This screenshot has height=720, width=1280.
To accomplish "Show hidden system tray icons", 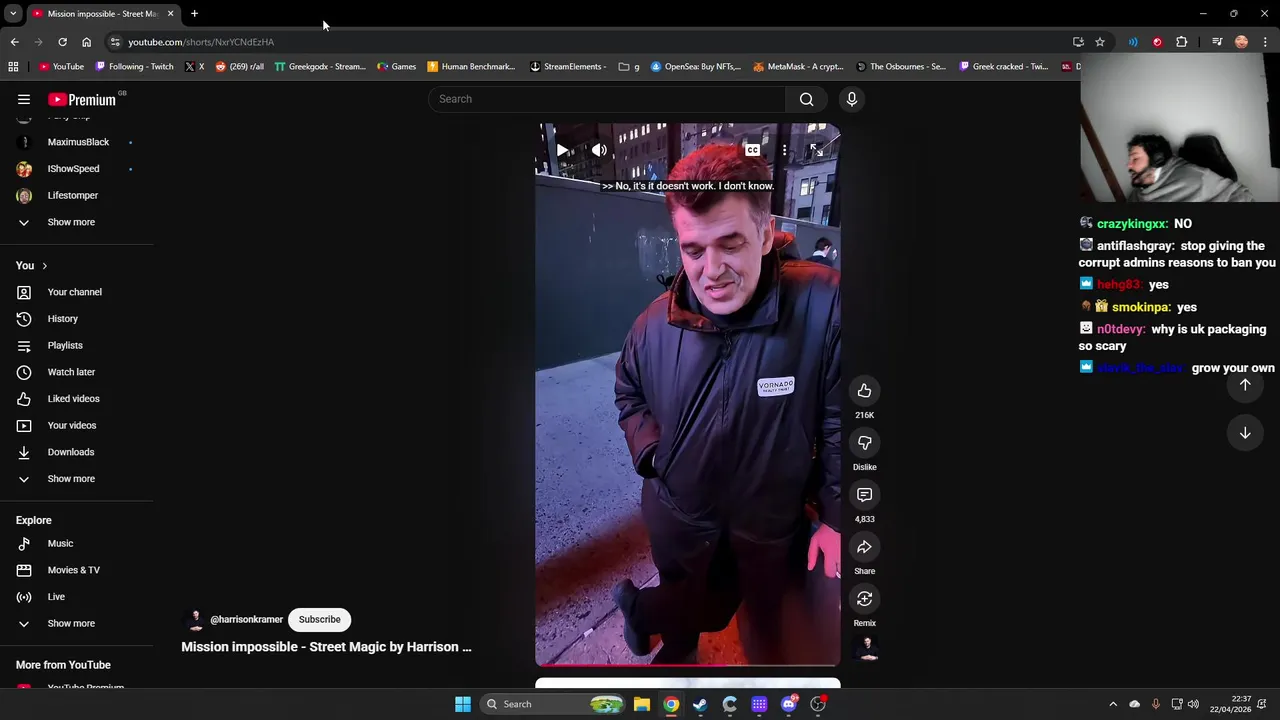I will pyautogui.click(x=1113, y=704).
